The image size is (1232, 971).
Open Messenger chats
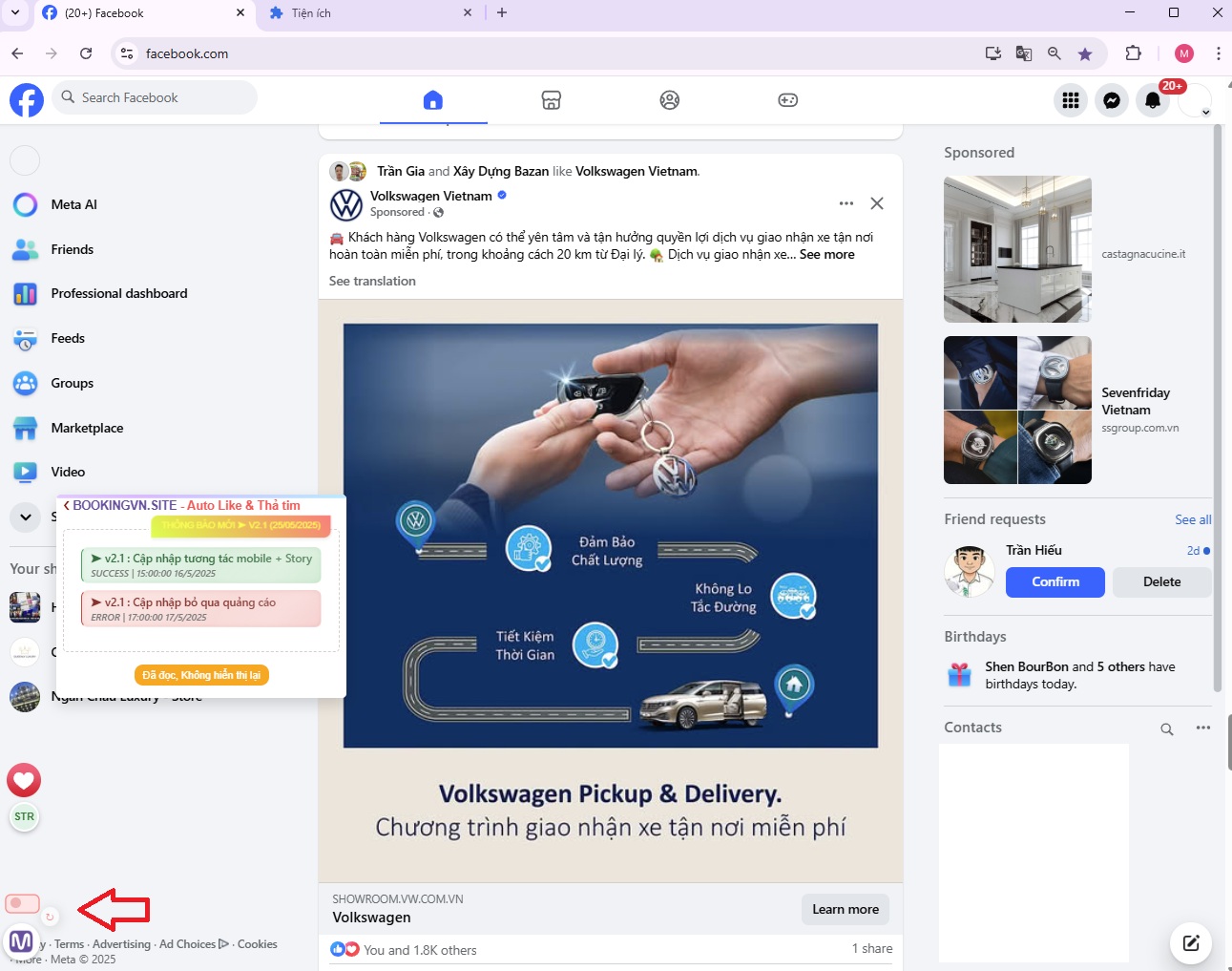1112,99
